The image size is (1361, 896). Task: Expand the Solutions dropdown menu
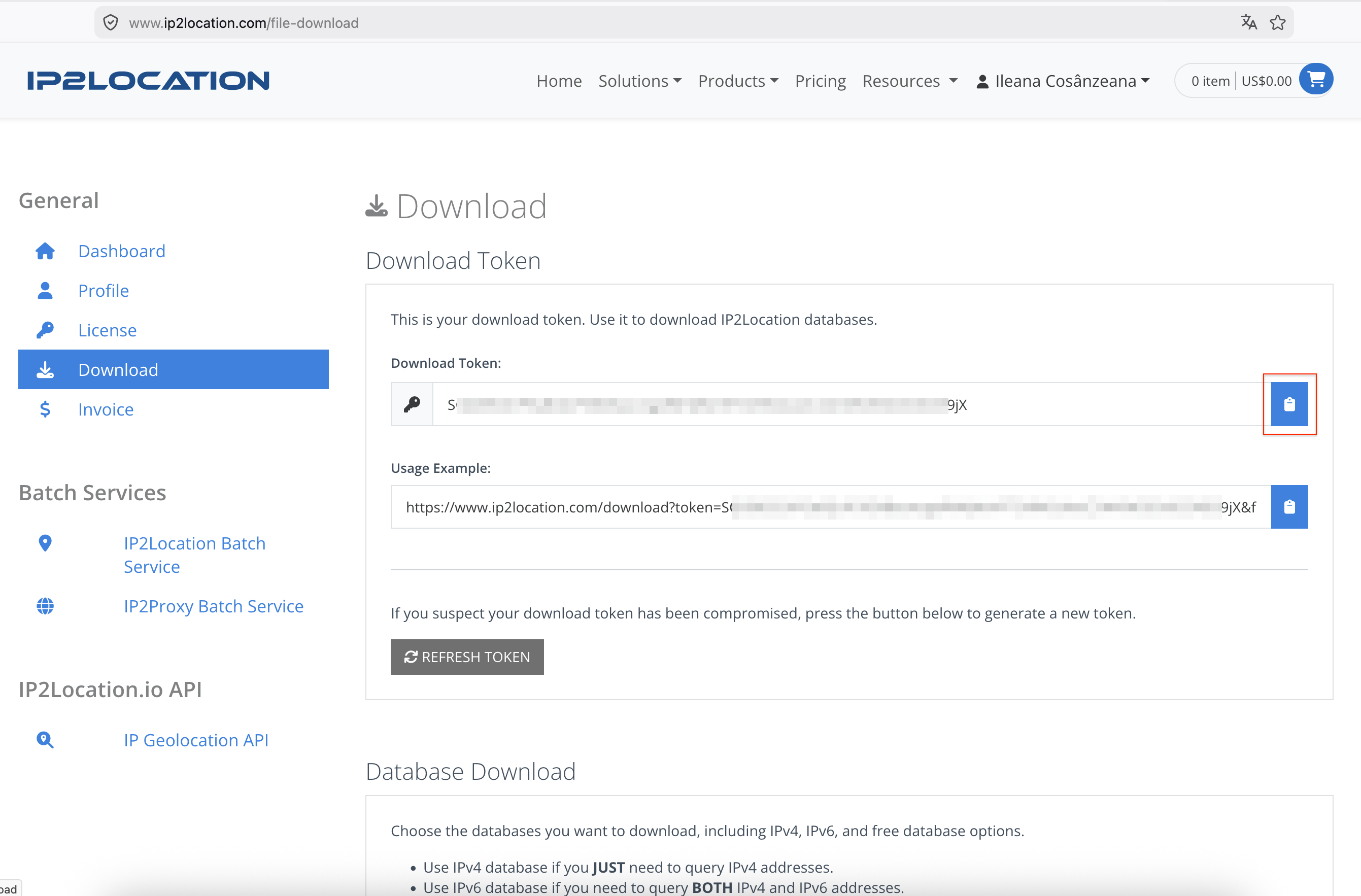coord(640,81)
